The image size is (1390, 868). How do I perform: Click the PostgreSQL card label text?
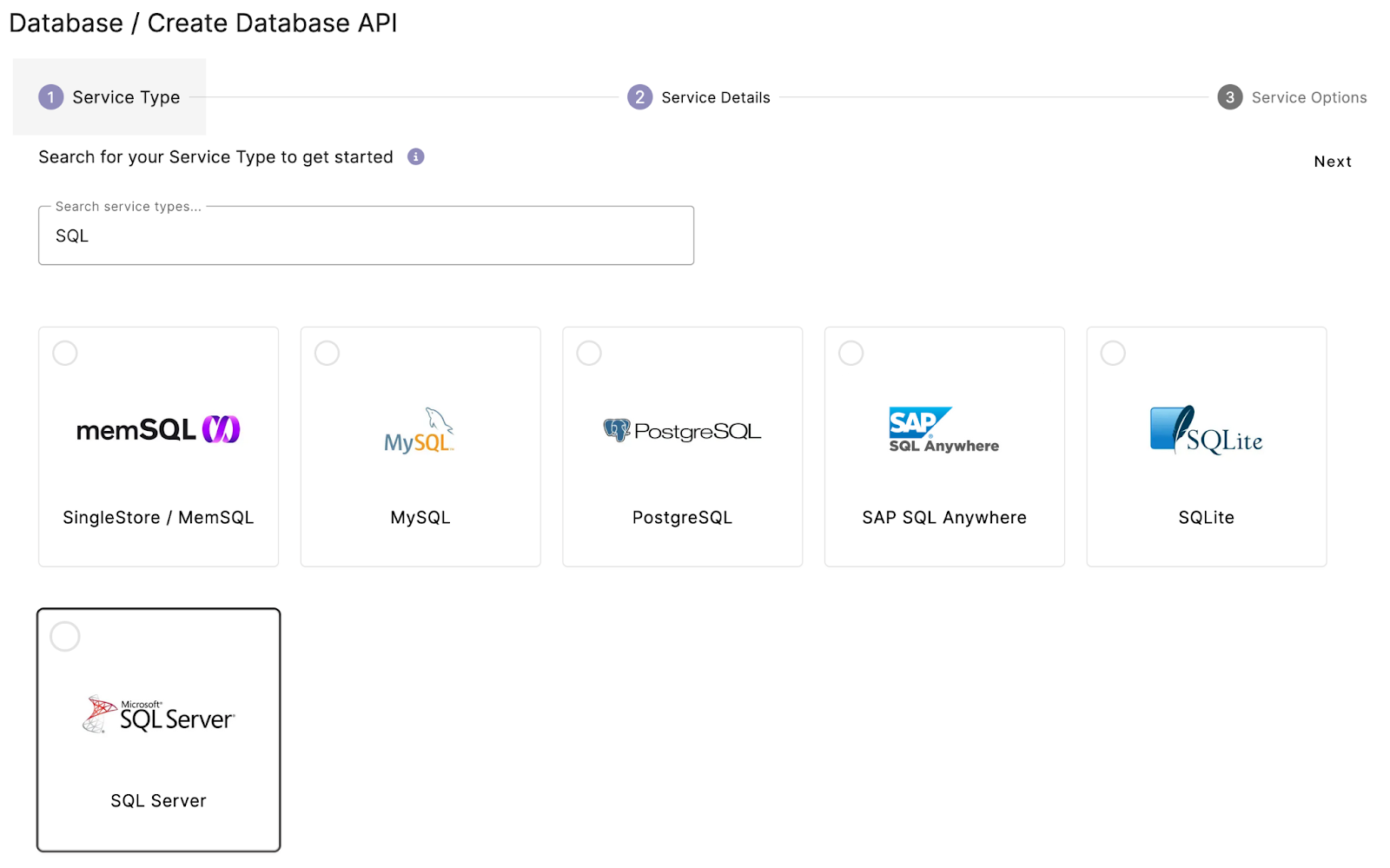(x=682, y=518)
